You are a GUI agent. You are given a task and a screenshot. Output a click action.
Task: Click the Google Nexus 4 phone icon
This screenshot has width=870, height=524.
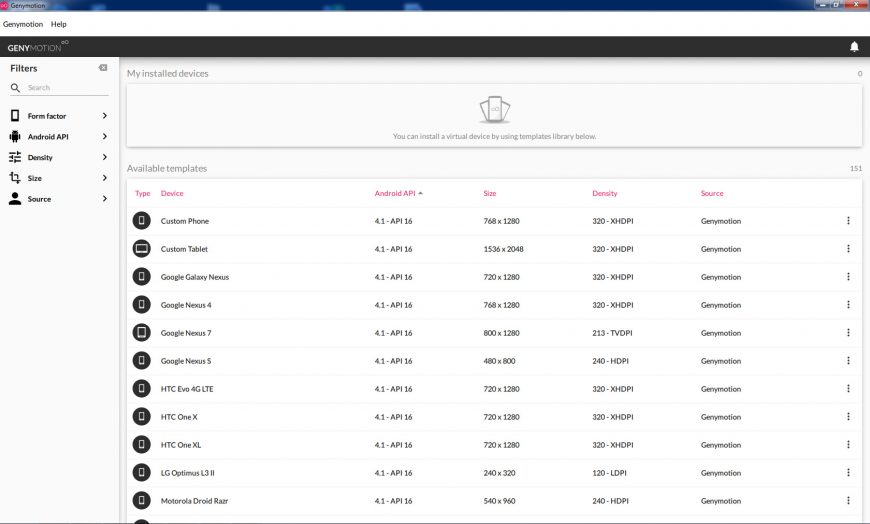pyautogui.click(x=142, y=305)
